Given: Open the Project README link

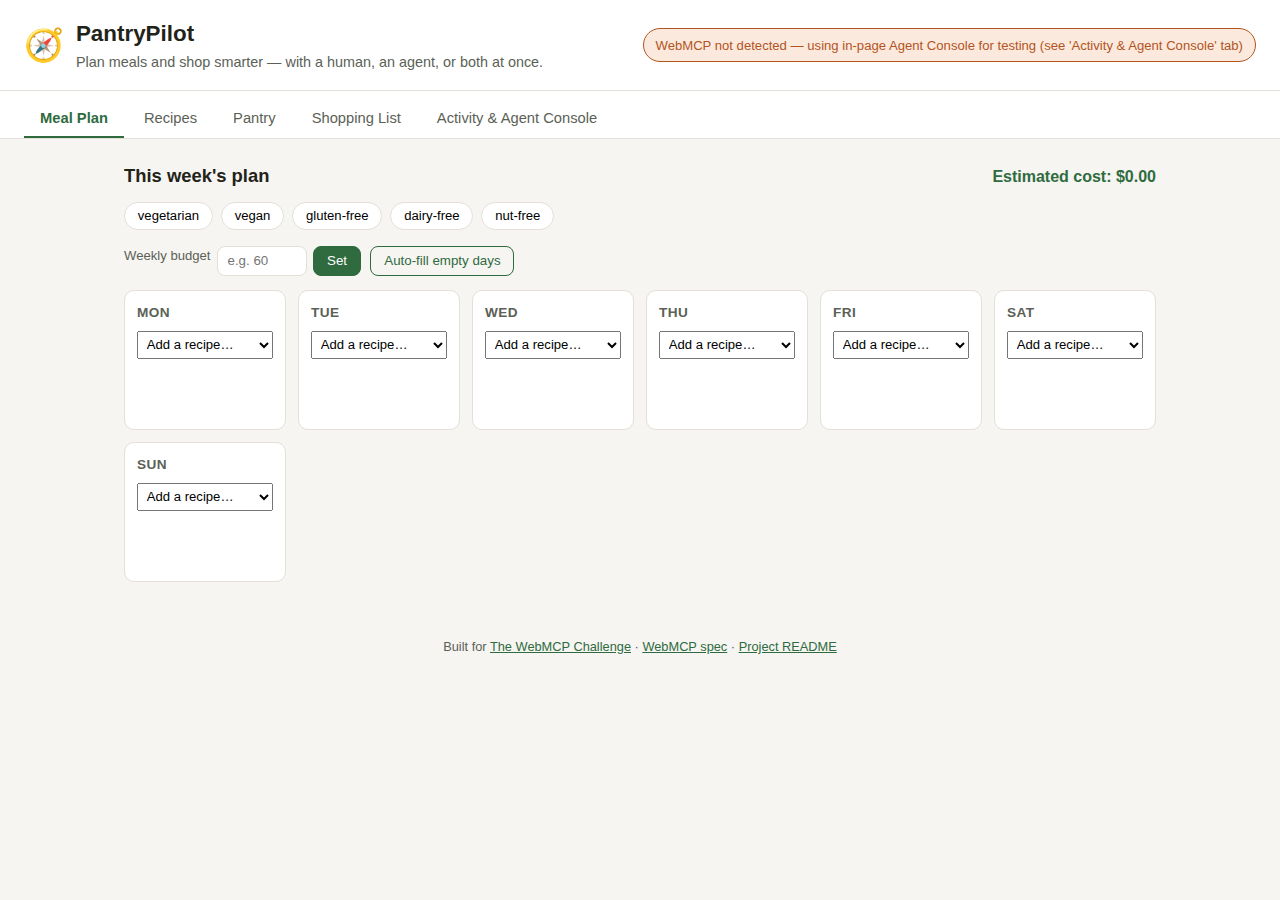Looking at the screenshot, I should [788, 647].
